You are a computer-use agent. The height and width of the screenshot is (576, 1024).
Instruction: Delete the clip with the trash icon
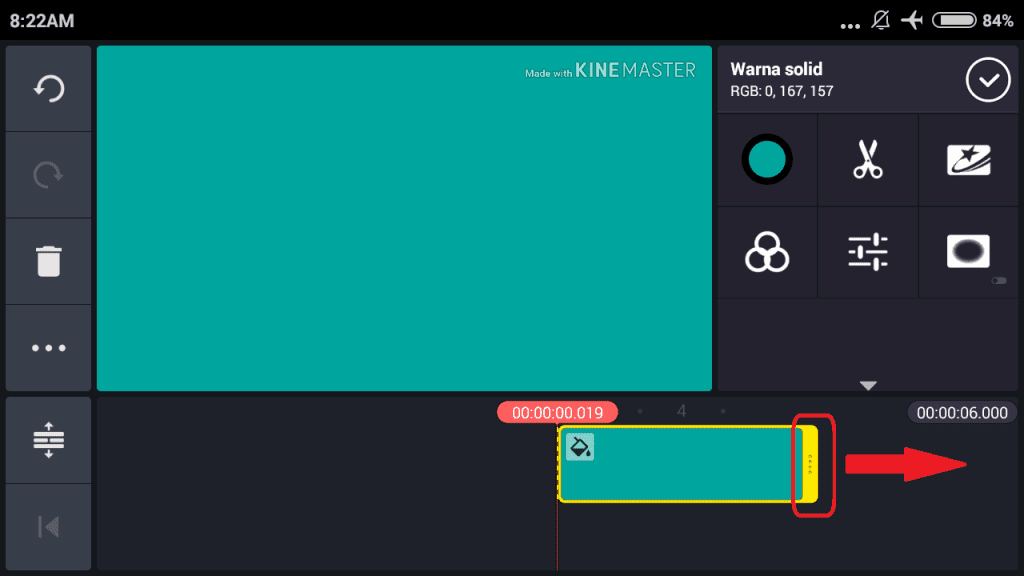click(49, 261)
